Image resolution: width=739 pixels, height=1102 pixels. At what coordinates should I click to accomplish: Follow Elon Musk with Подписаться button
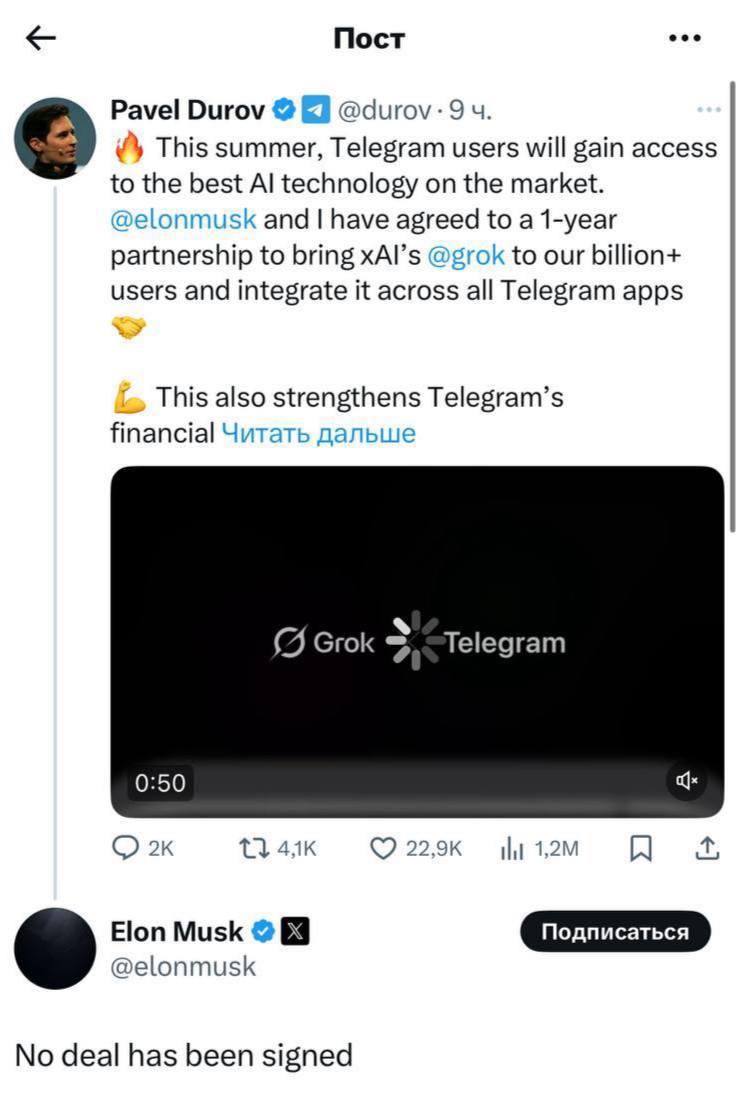(x=615, y=931)
